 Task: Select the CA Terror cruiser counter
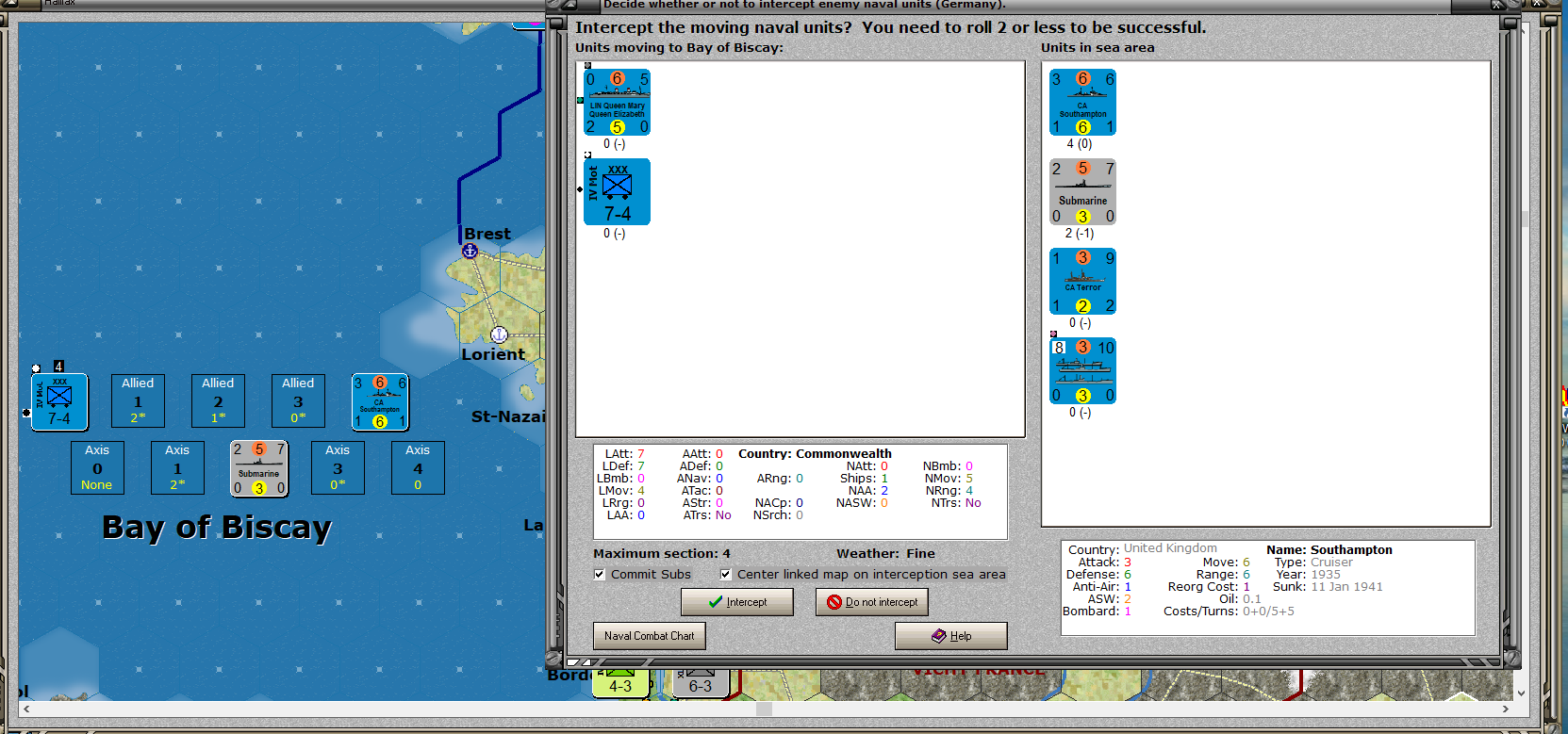(1082, 281)
